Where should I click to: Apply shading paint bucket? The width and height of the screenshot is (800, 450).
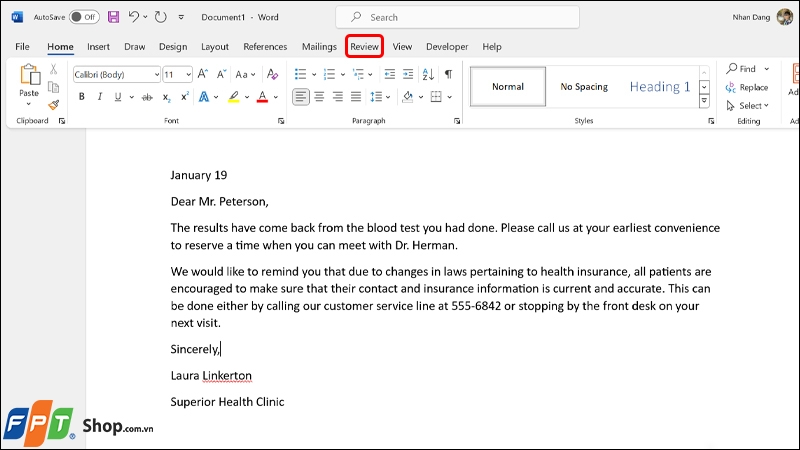click(x=408, y=97)
